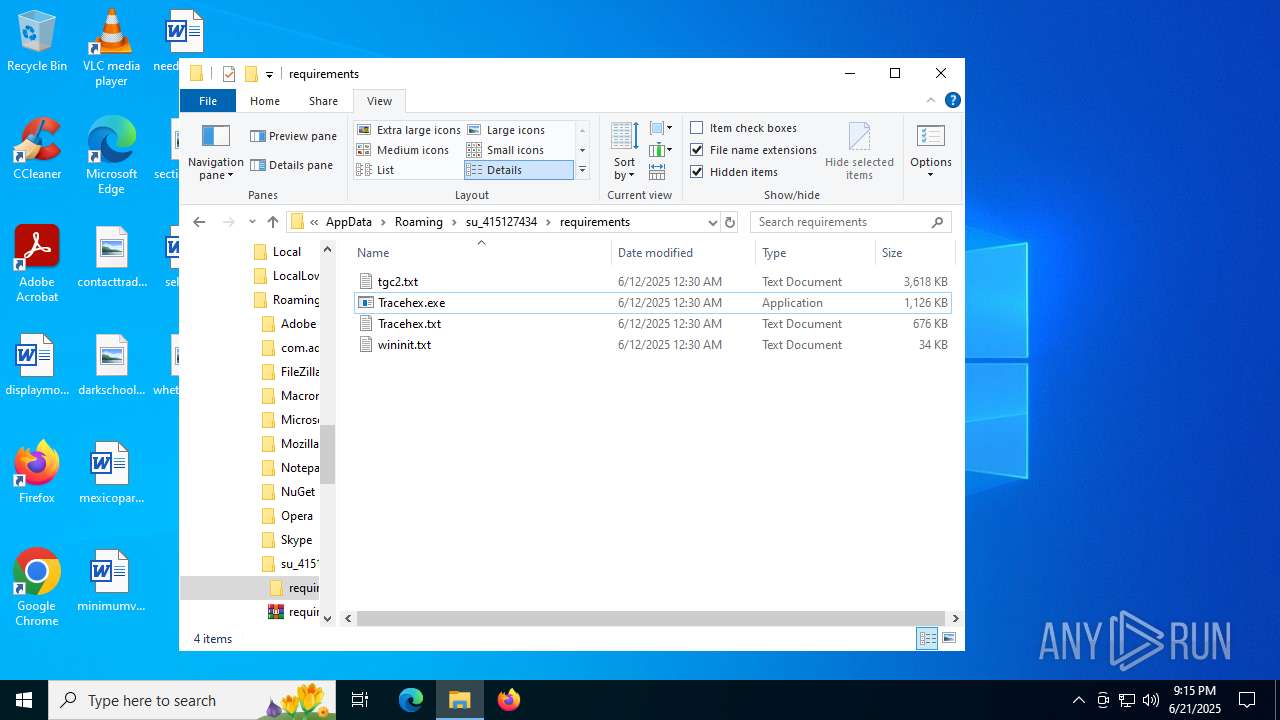Select the Tracehex.txt file
Screen dimensions: 1280x720
pyautogui.click(x=653, y=324)
